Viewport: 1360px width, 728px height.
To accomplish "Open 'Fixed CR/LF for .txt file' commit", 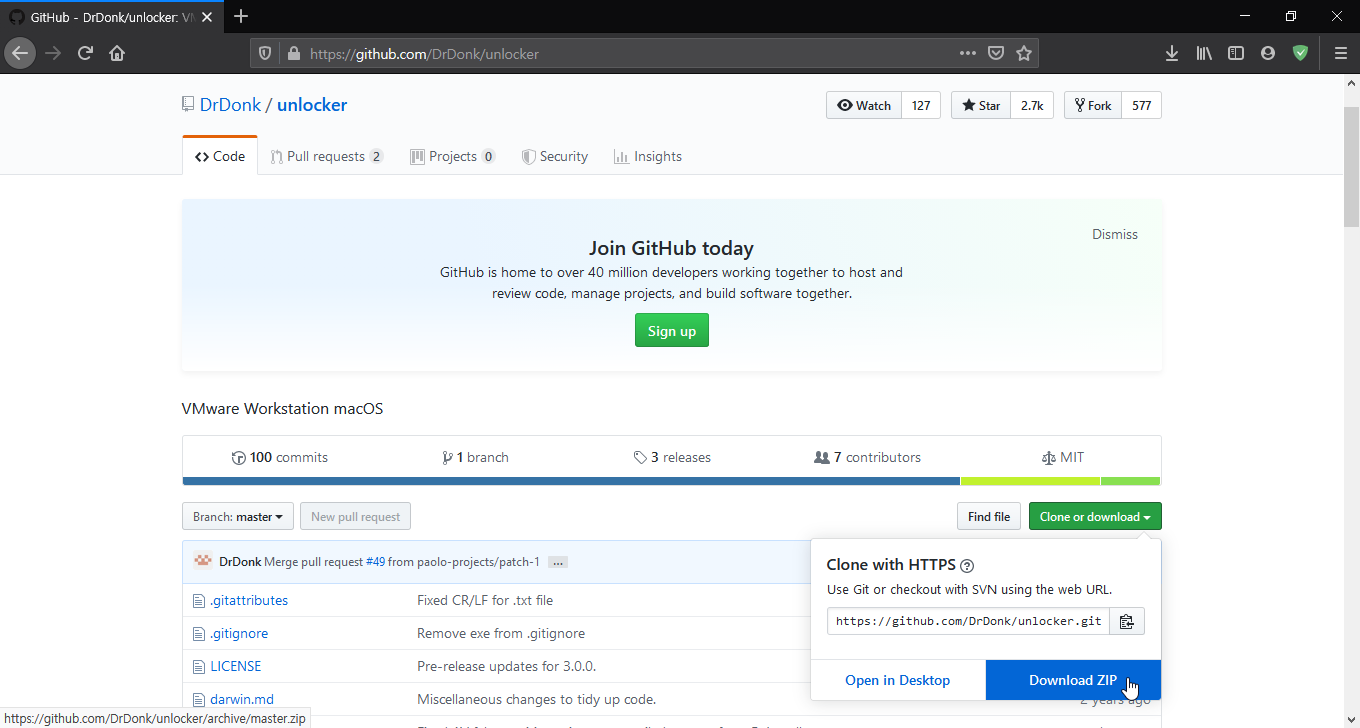I will (485, 600).
